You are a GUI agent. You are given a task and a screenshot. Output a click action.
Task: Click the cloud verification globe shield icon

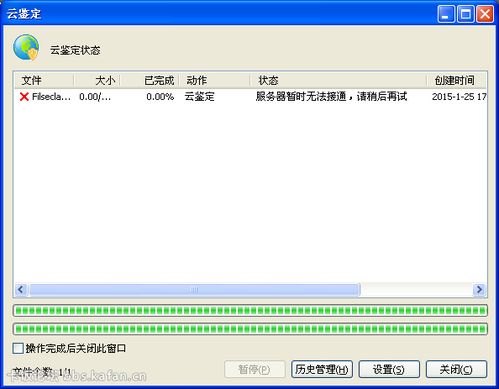pos(26,48)
